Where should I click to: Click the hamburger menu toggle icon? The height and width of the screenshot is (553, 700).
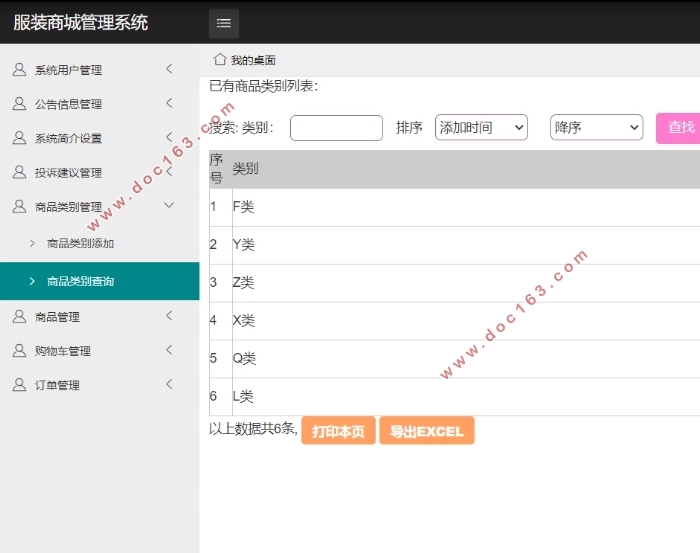pyautogui.click(x=224, y=23)
